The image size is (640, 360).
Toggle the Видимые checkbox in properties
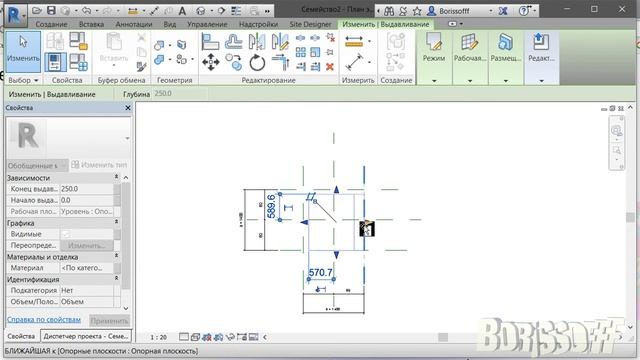(x=66, y=234)
